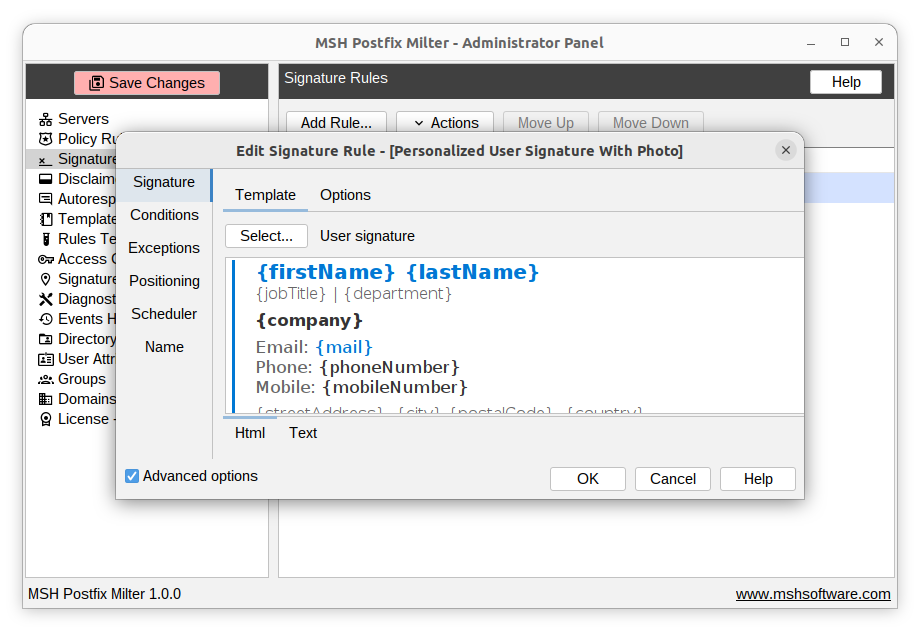The height and width of the screenshot is (636, 921).
Task: Click the Access key icon
Action: pyautogui.click(x=45, y=259)
